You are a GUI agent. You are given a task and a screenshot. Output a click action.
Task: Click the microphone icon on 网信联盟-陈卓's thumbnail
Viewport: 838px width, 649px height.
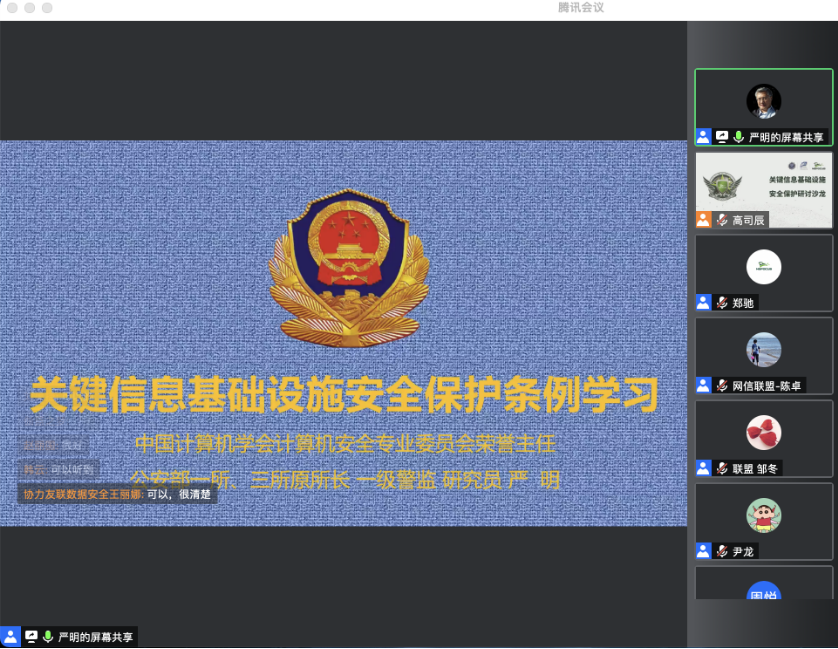[721, 386]
